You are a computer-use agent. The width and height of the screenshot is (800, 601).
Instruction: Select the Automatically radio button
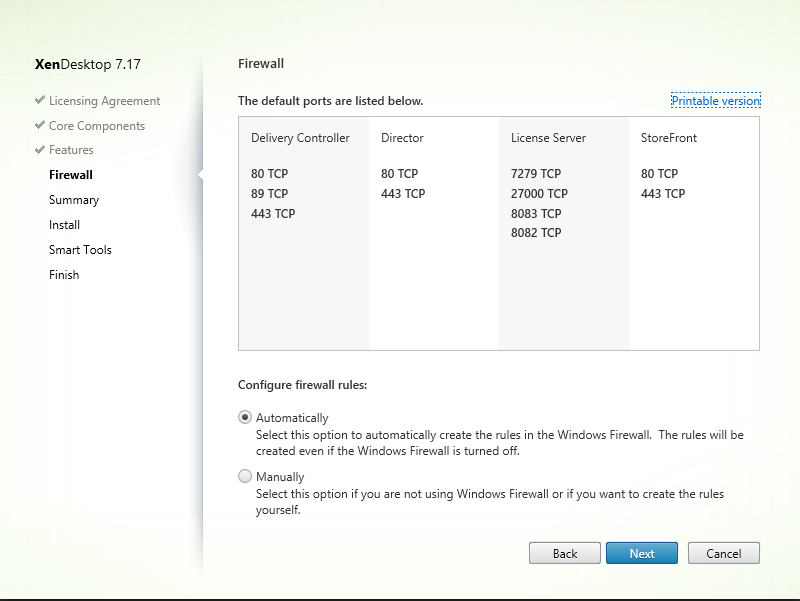pos(245,417)
